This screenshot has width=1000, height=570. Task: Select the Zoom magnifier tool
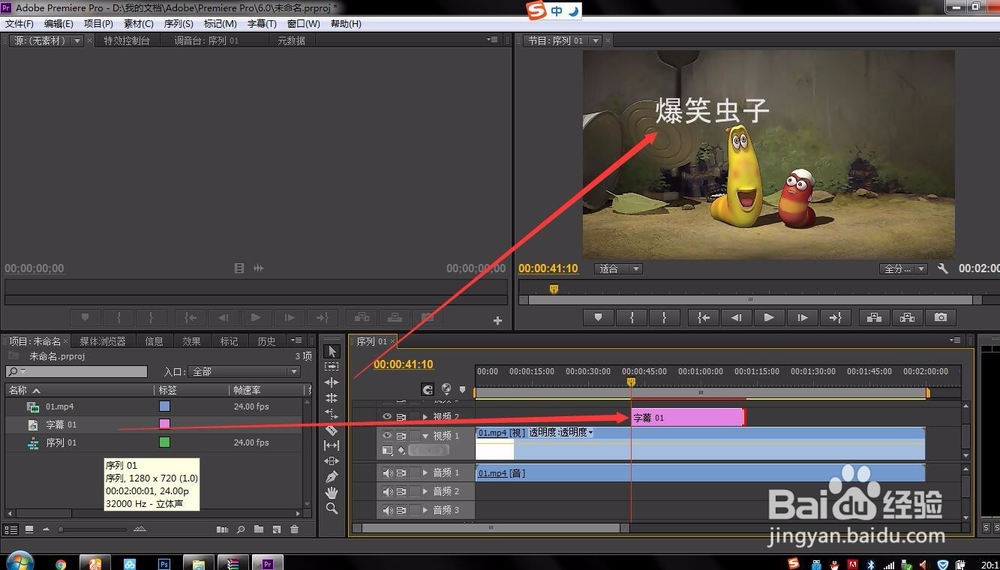(332, 508)
